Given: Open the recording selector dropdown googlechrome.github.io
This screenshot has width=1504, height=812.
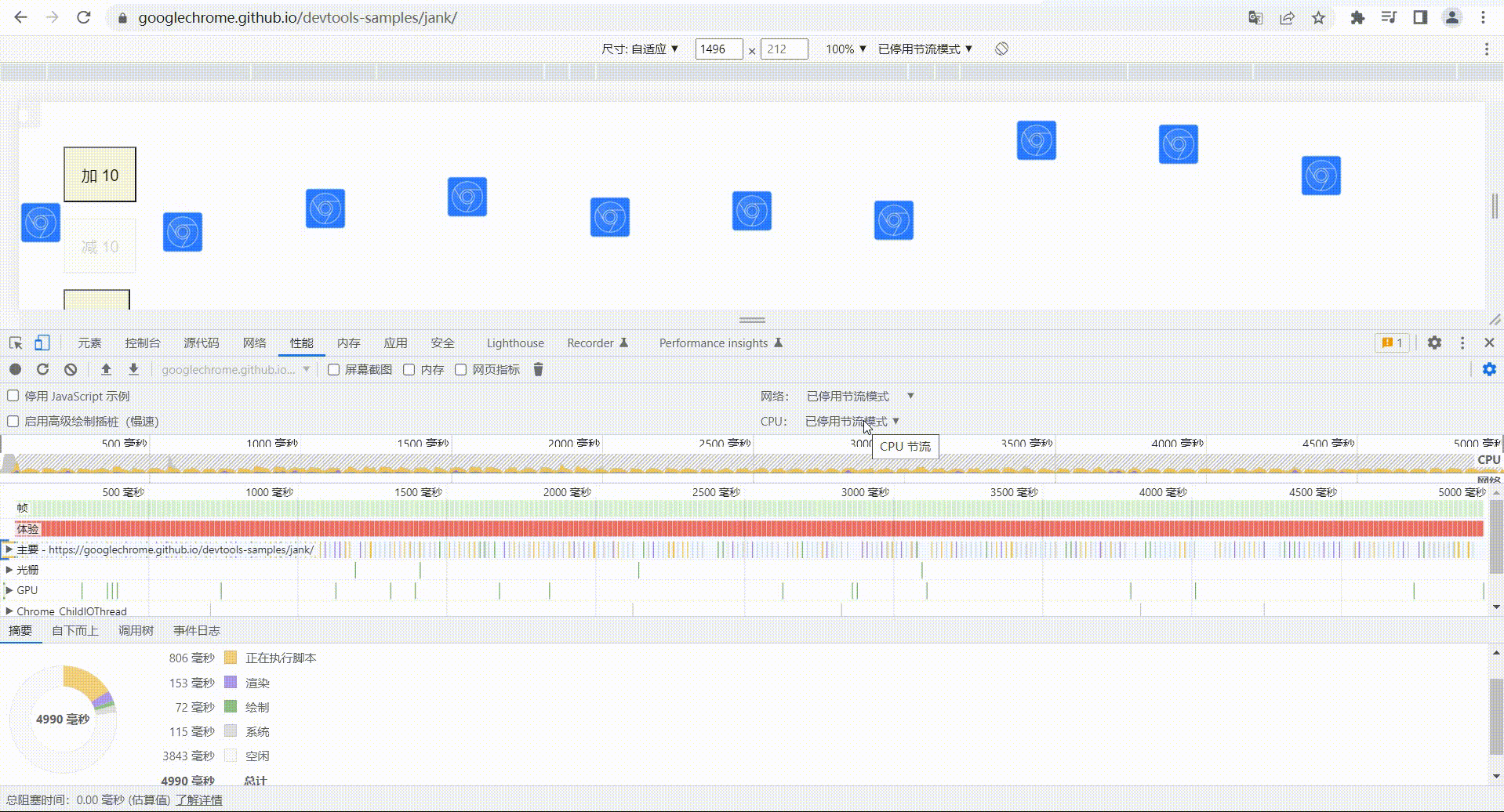Looking at the screenshot, I should [235, 369].
